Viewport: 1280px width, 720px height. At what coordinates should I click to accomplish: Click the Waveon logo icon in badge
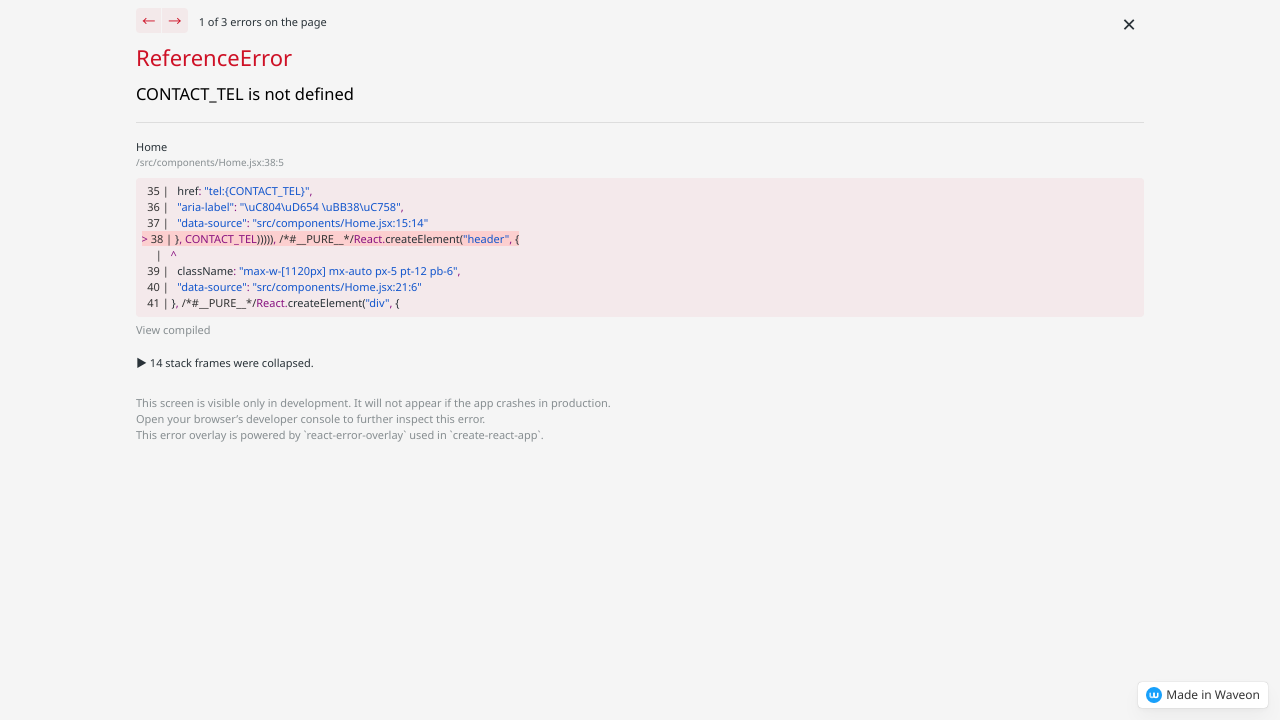click(1154, 695)
